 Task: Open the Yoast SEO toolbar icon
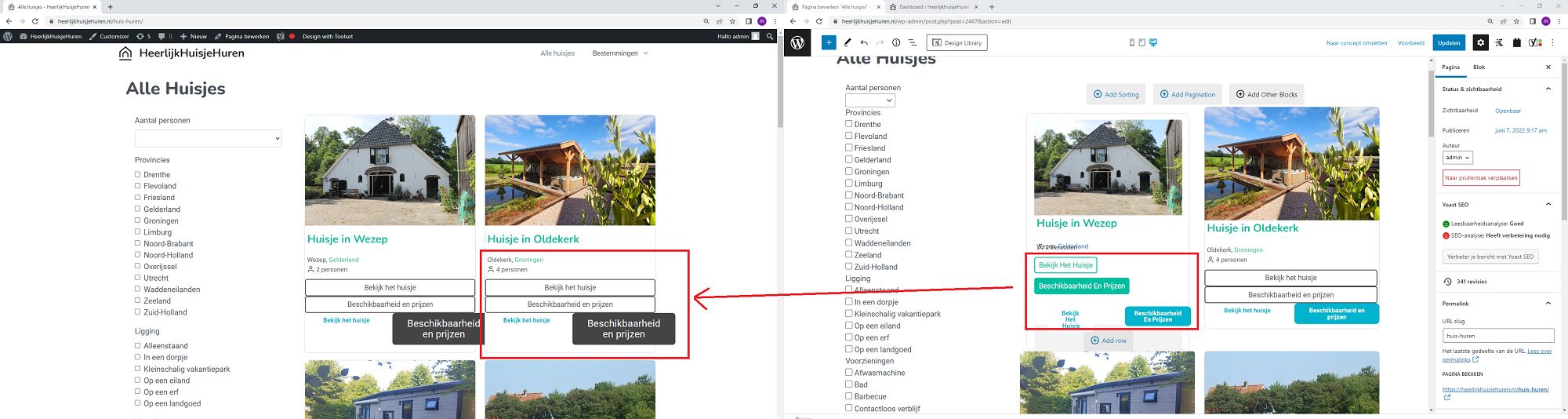coord(1535,42)
